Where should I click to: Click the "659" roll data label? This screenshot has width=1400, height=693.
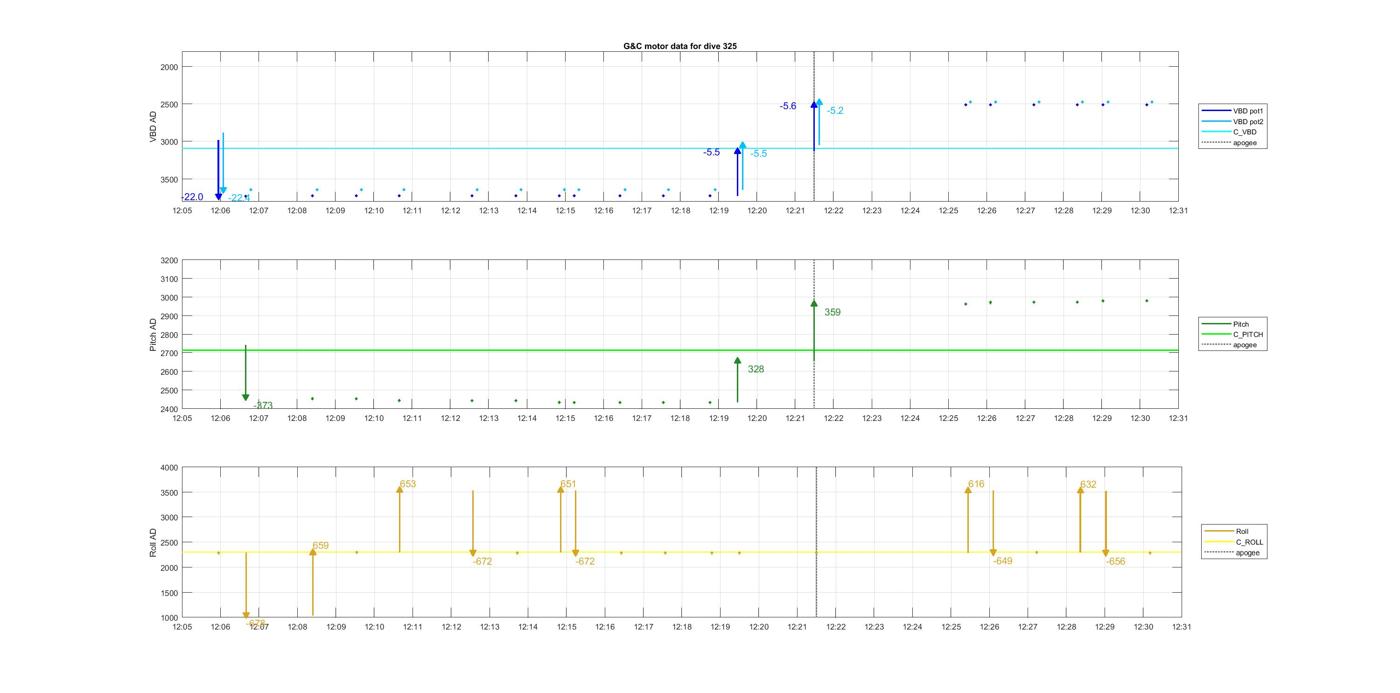(x=320, y=546)
